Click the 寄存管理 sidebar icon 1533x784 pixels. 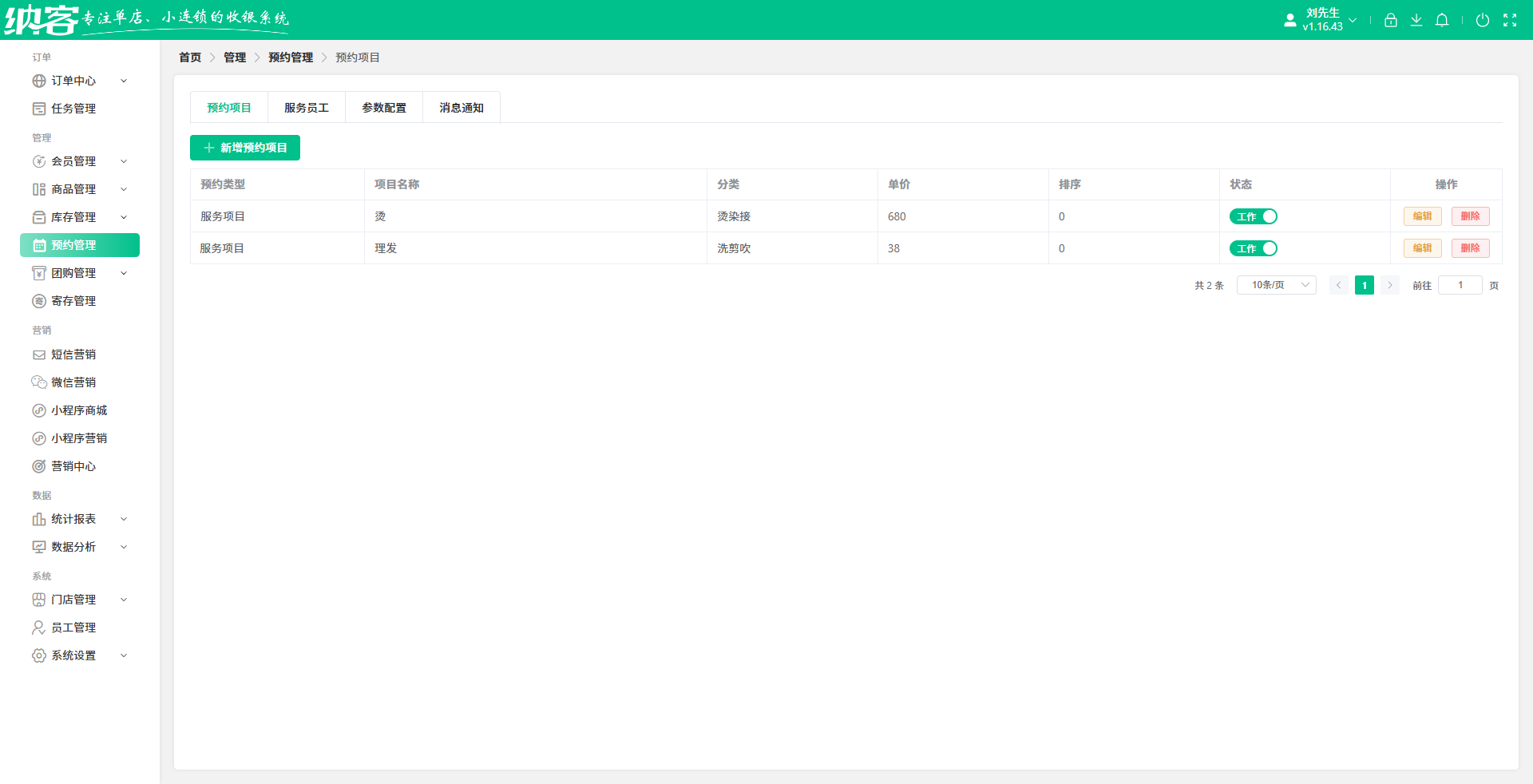click(x=38, y=301)
